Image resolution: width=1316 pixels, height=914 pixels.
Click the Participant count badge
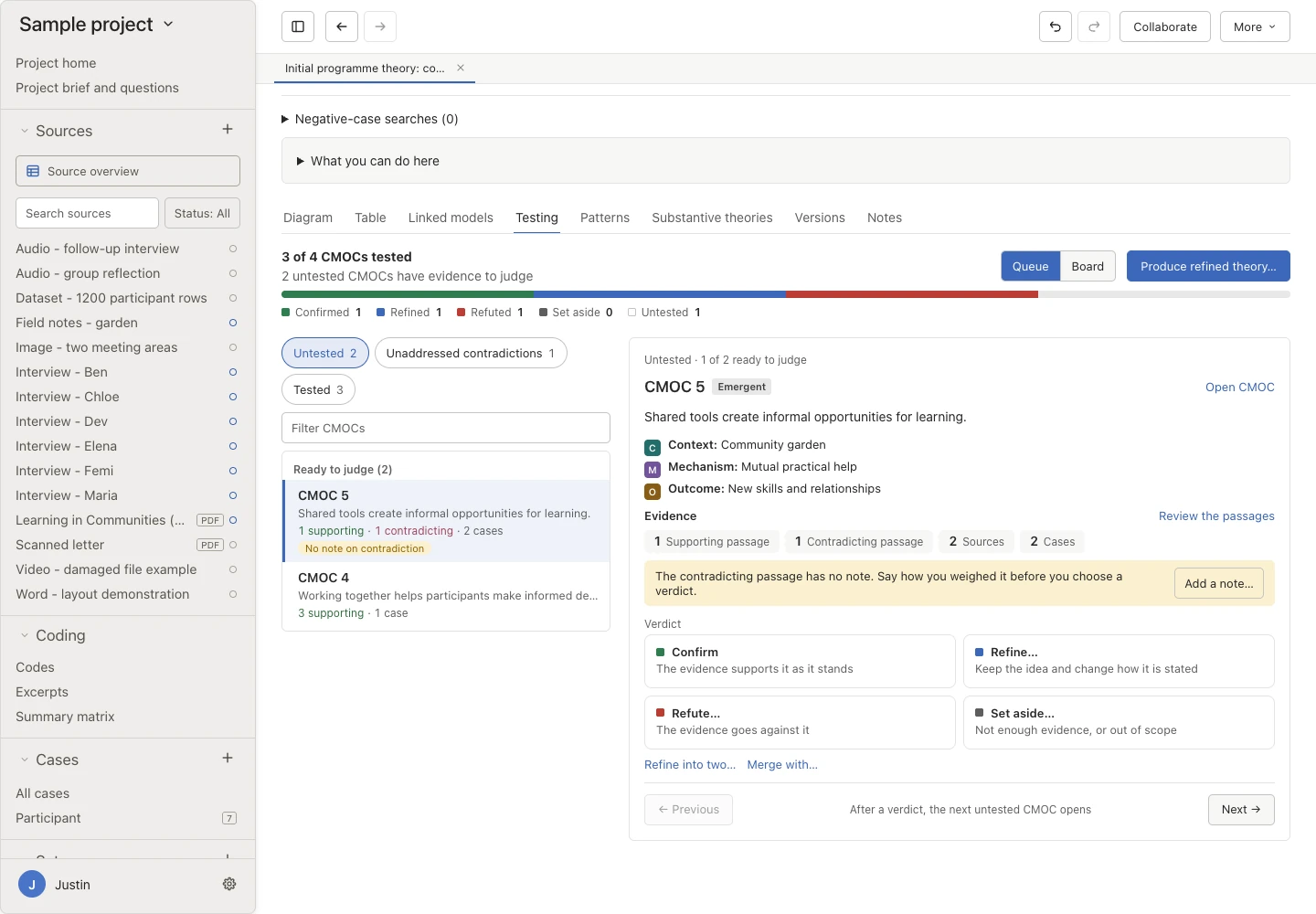[229, 818]
